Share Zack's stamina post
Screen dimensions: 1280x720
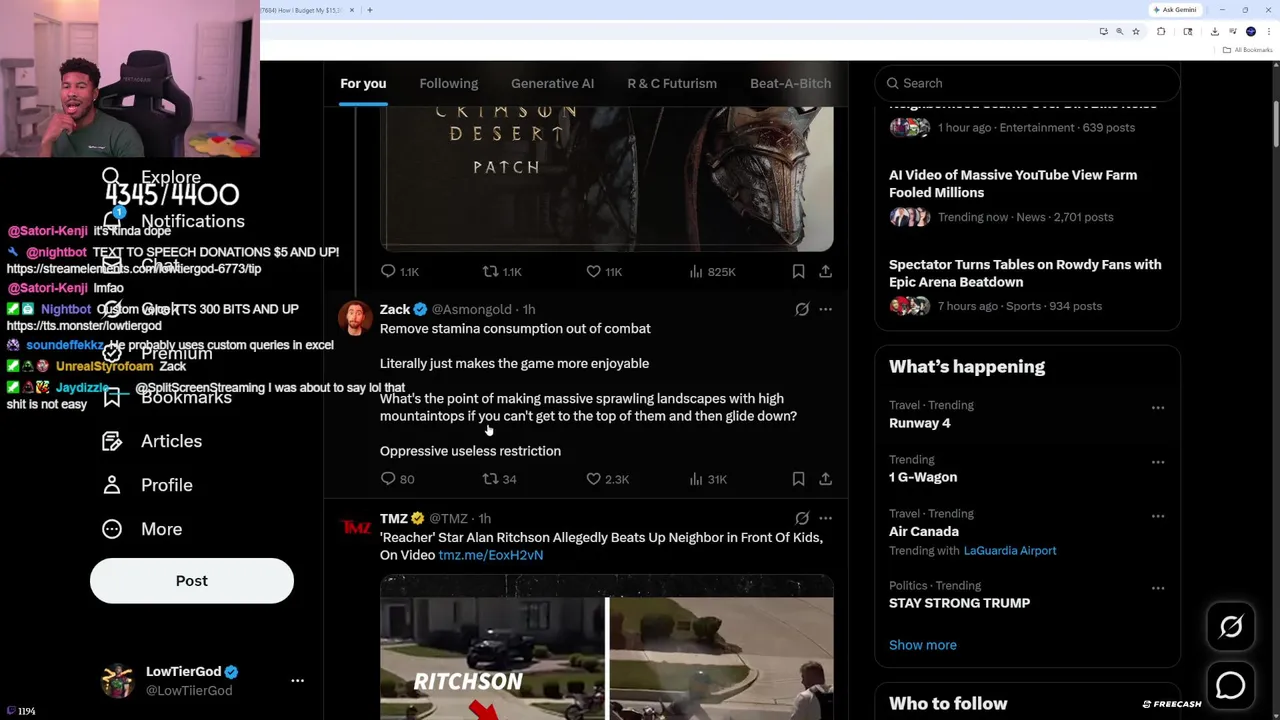pos(825,479)
